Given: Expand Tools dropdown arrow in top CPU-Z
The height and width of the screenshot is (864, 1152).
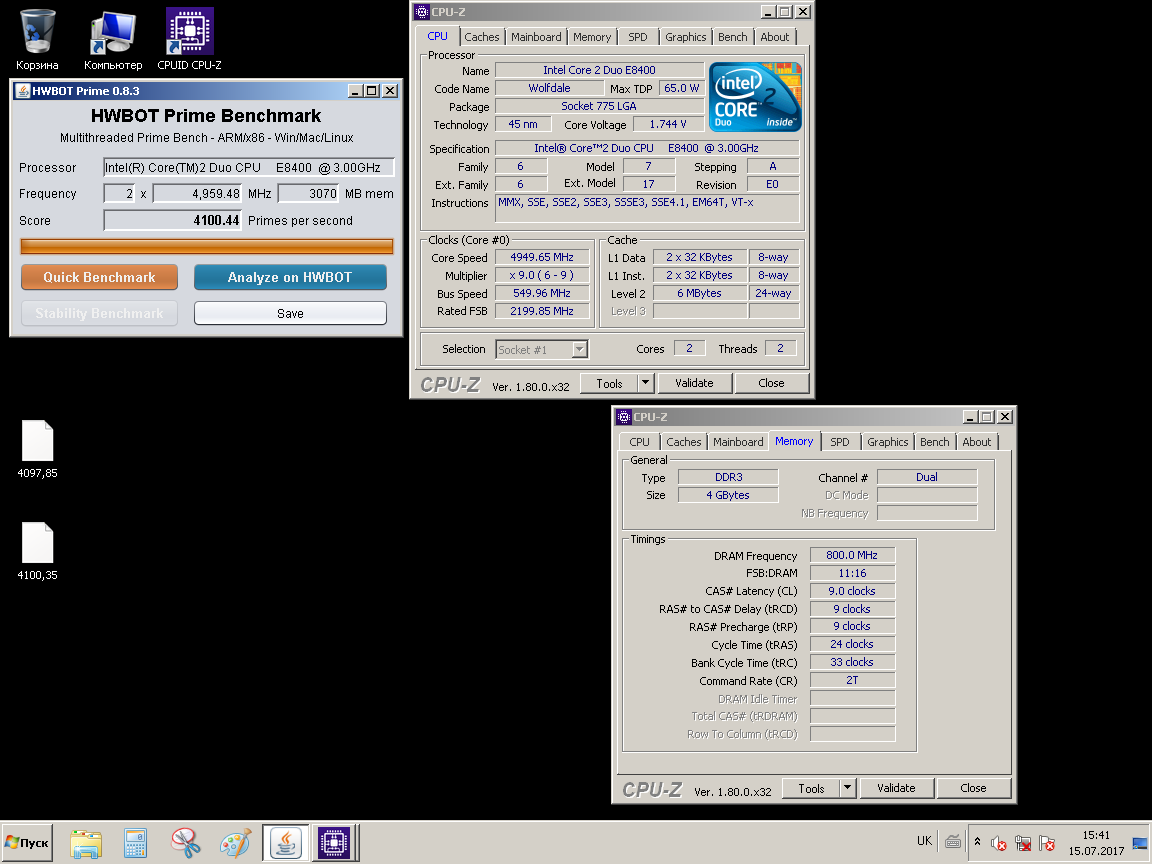Looking at the screenshot, I should (646, 383).
